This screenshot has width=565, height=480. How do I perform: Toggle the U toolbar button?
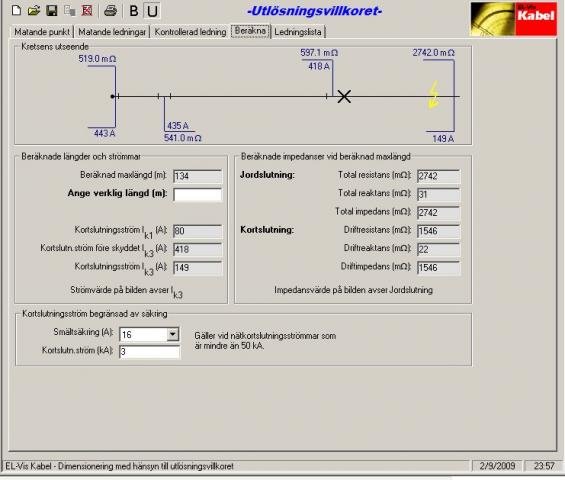click(x=152, y=11)
